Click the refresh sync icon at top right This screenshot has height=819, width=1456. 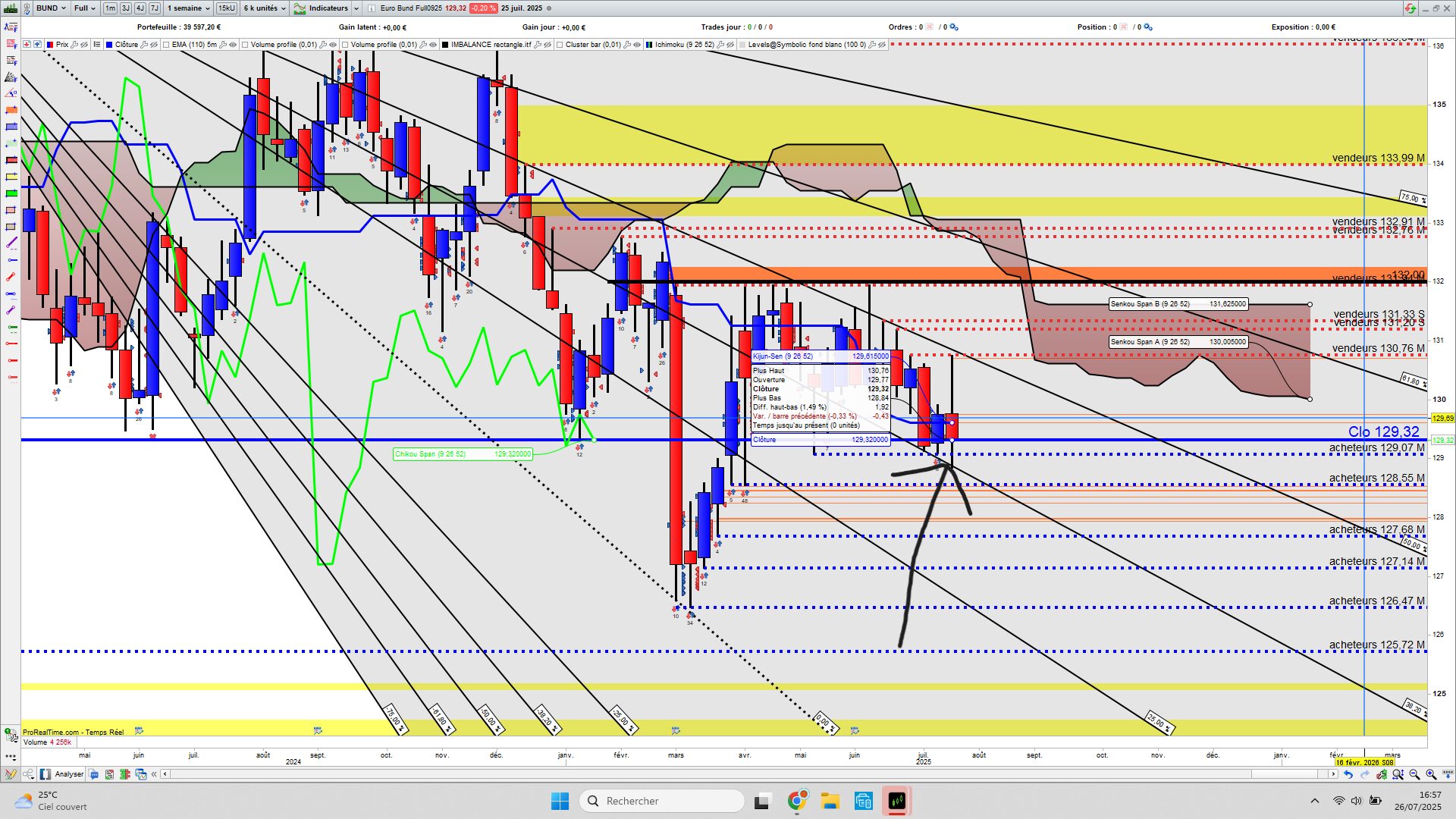[1410, 8]
